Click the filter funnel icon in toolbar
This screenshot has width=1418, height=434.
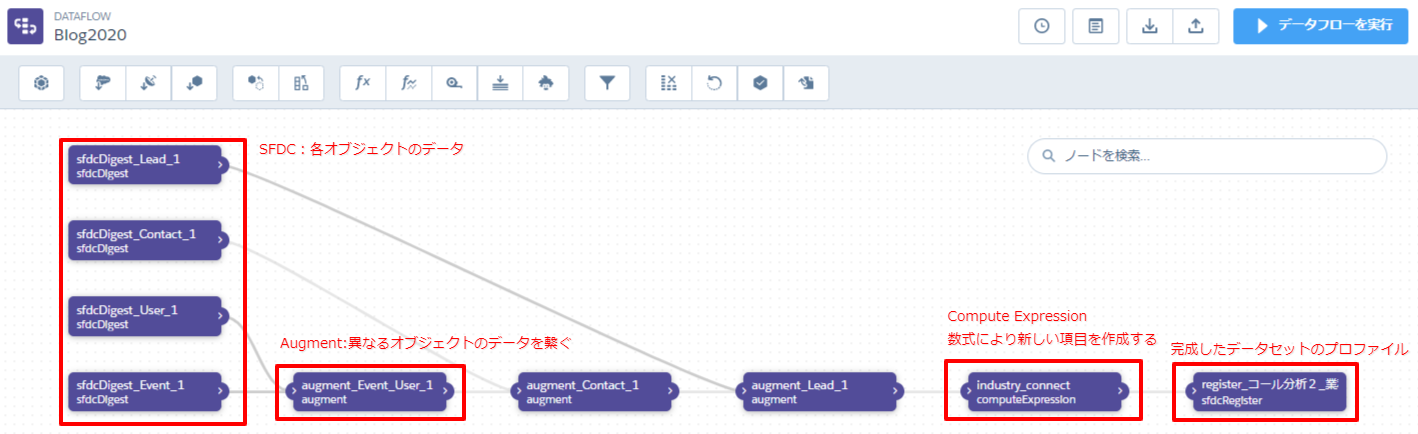[x=607, y=84]
